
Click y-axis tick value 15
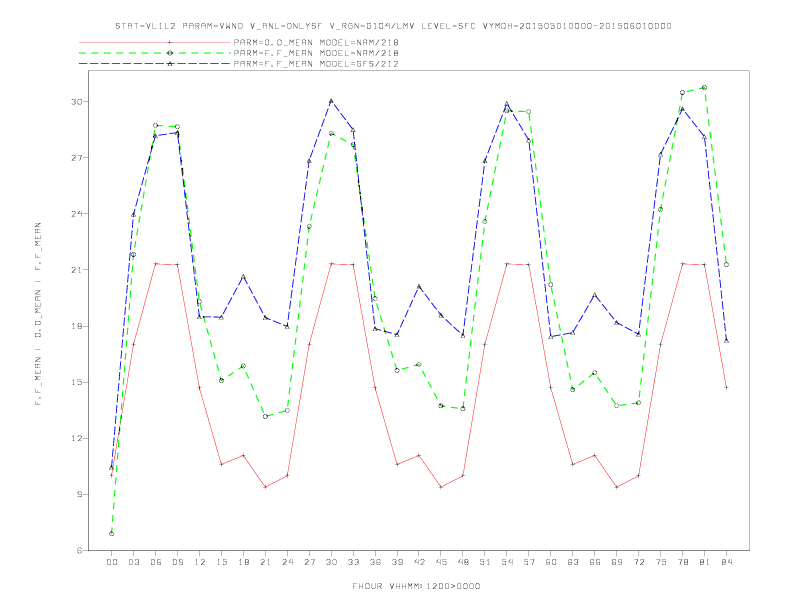point(76,382)
